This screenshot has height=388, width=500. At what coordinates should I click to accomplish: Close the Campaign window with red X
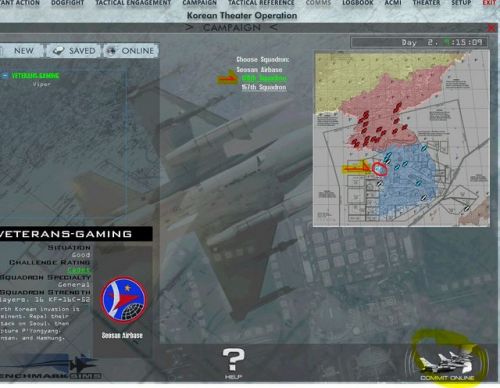click(x=491, y=28)
